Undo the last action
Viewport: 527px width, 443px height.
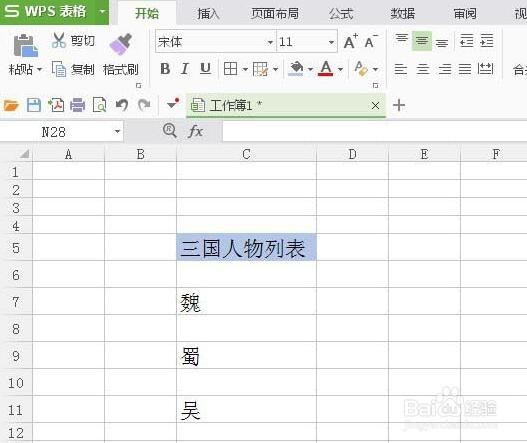pos(122,105)
